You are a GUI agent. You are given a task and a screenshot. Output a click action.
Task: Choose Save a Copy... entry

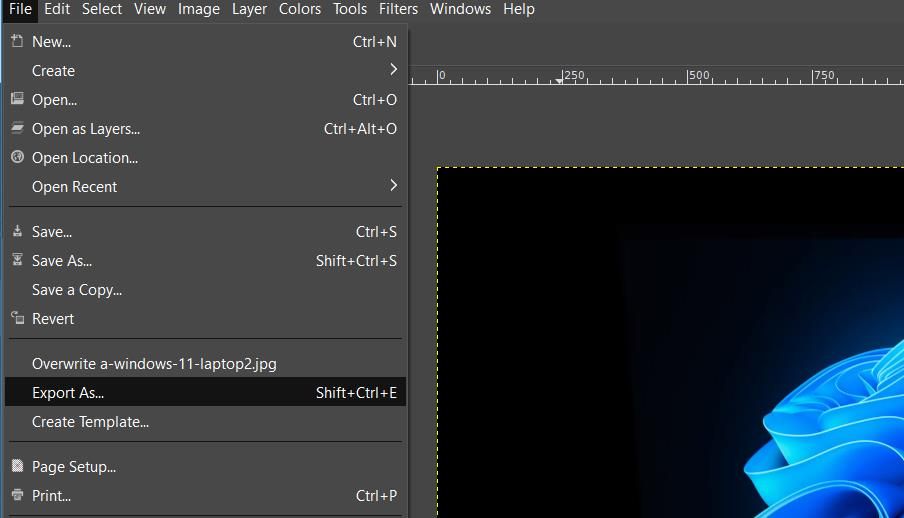[x=205, y=290]
